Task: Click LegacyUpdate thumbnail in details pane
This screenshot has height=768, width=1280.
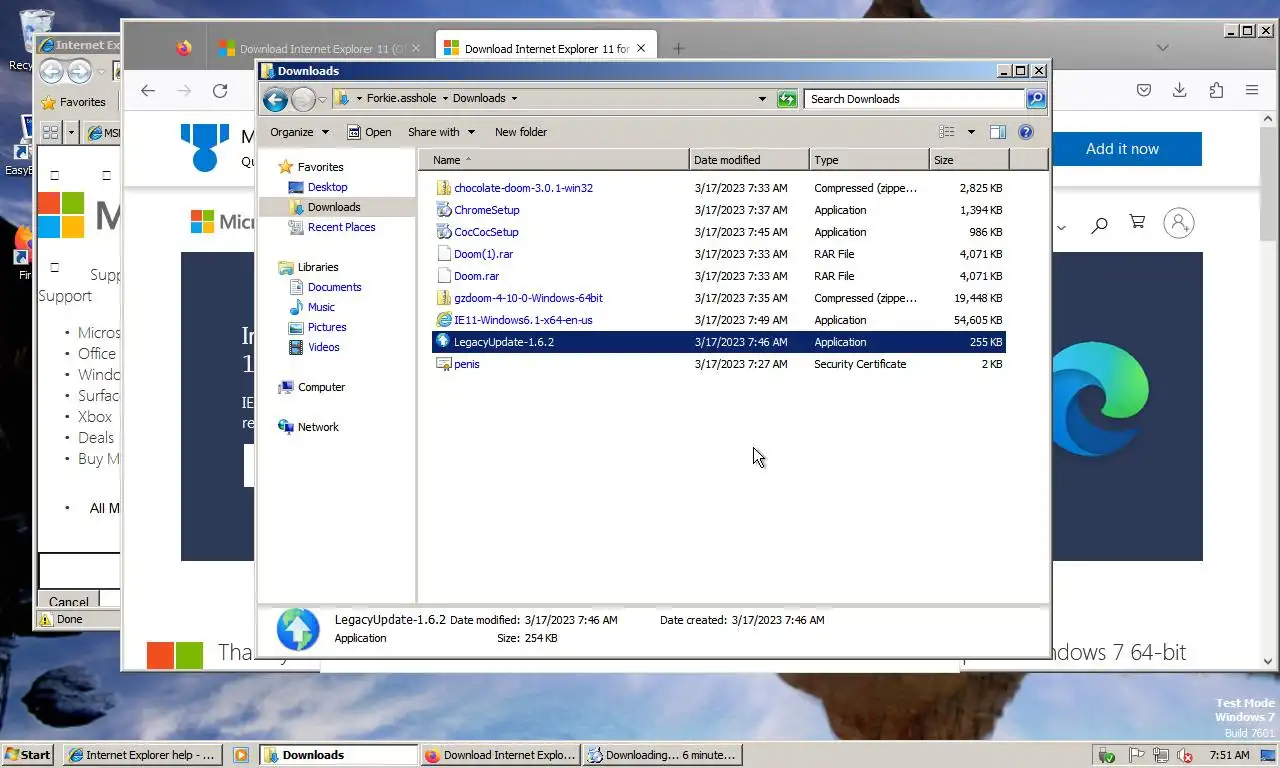Action: 298,630
